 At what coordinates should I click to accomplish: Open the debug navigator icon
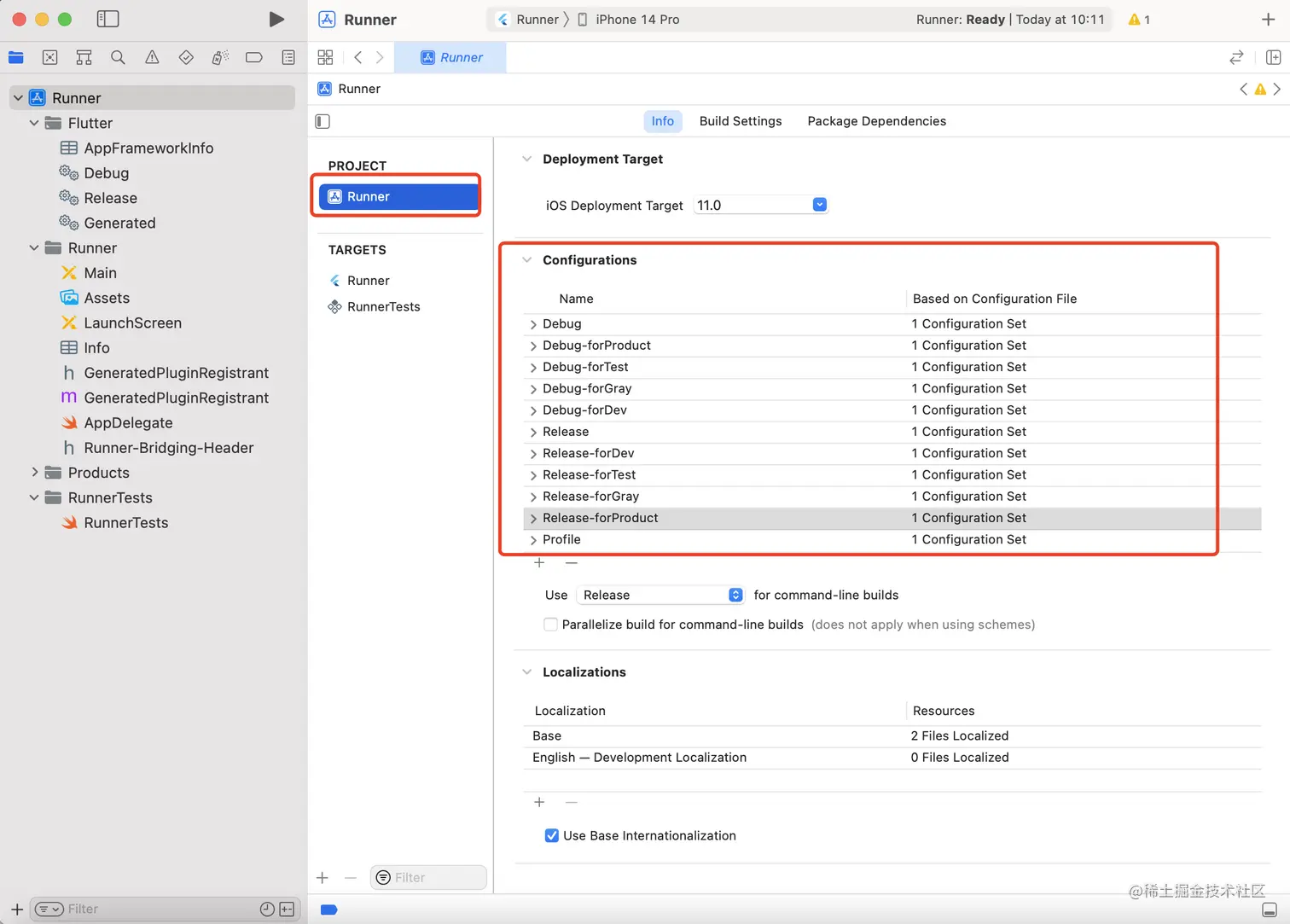pyautogui.click(x=220, y=57)
